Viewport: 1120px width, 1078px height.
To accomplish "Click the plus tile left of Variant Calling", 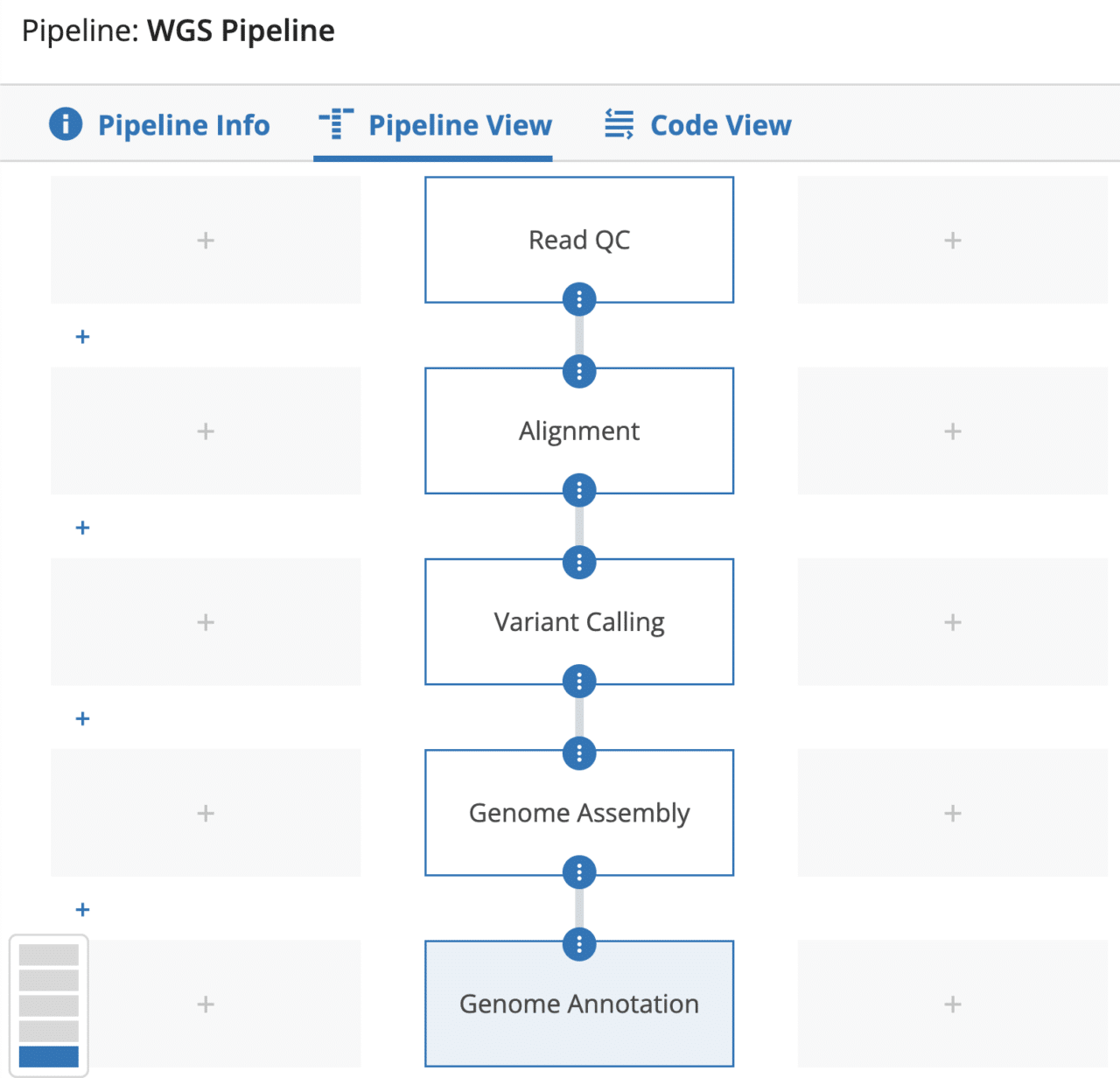I will pos(206,621).
